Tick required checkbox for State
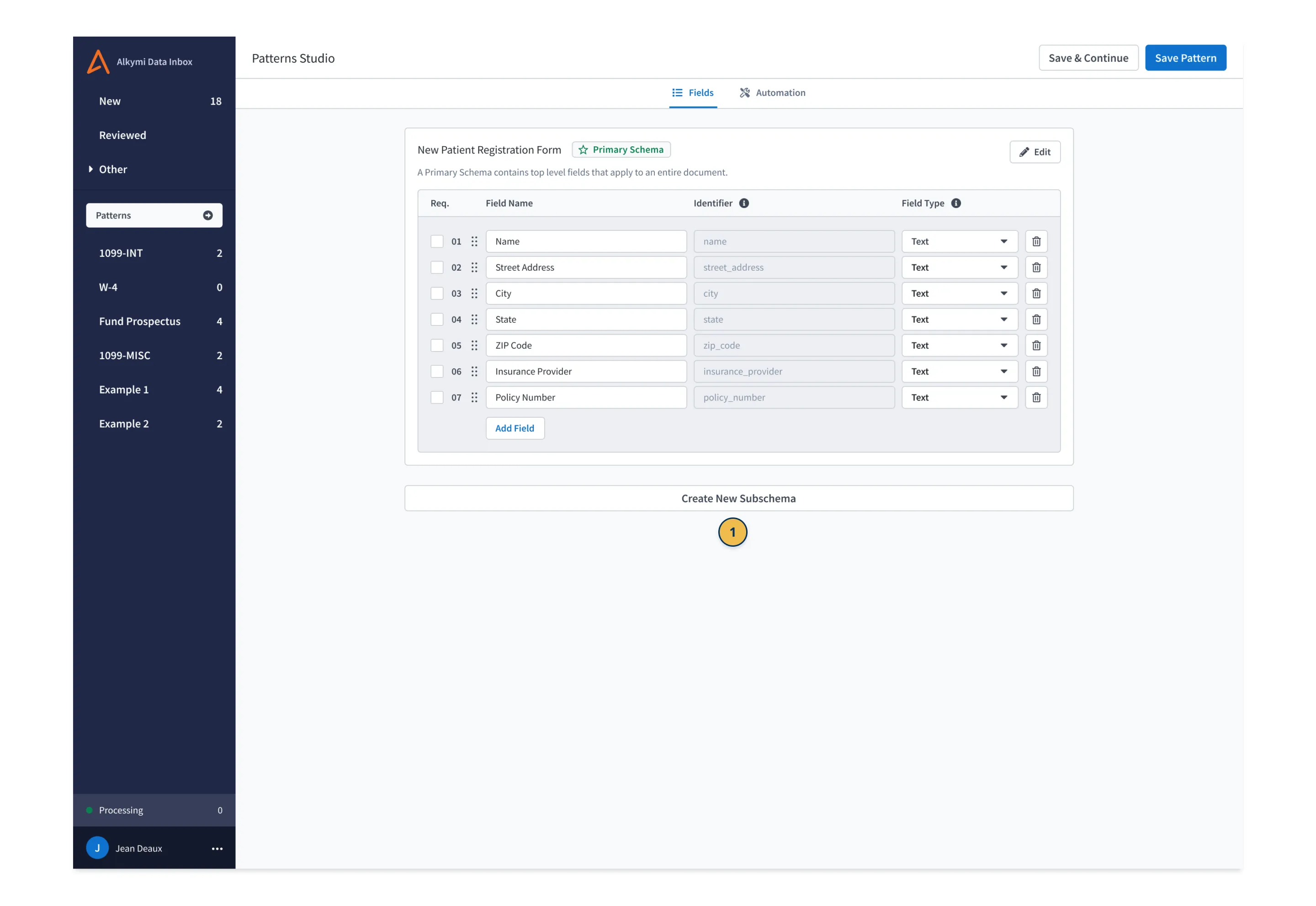The height and width of the screenshot is (906, 1316). pyautogui.click(x=436, y=320)
